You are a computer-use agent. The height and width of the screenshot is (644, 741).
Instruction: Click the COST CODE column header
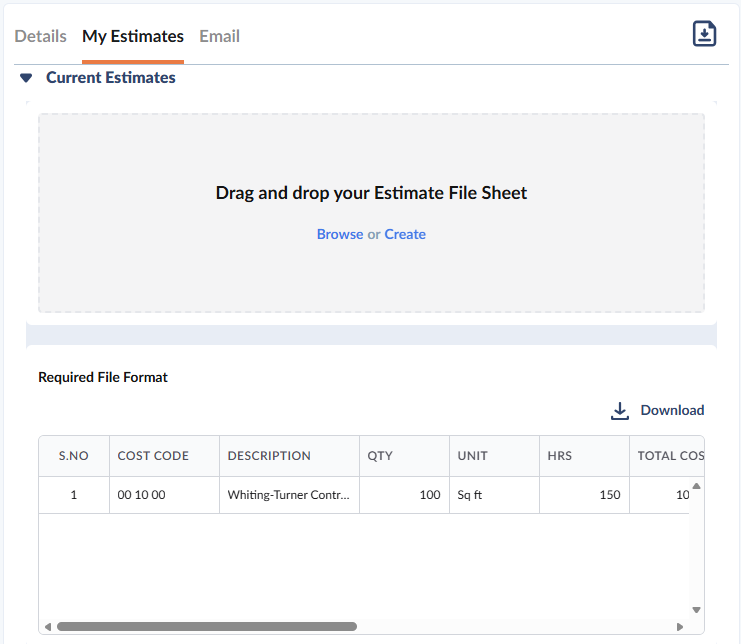pos(164,456)
